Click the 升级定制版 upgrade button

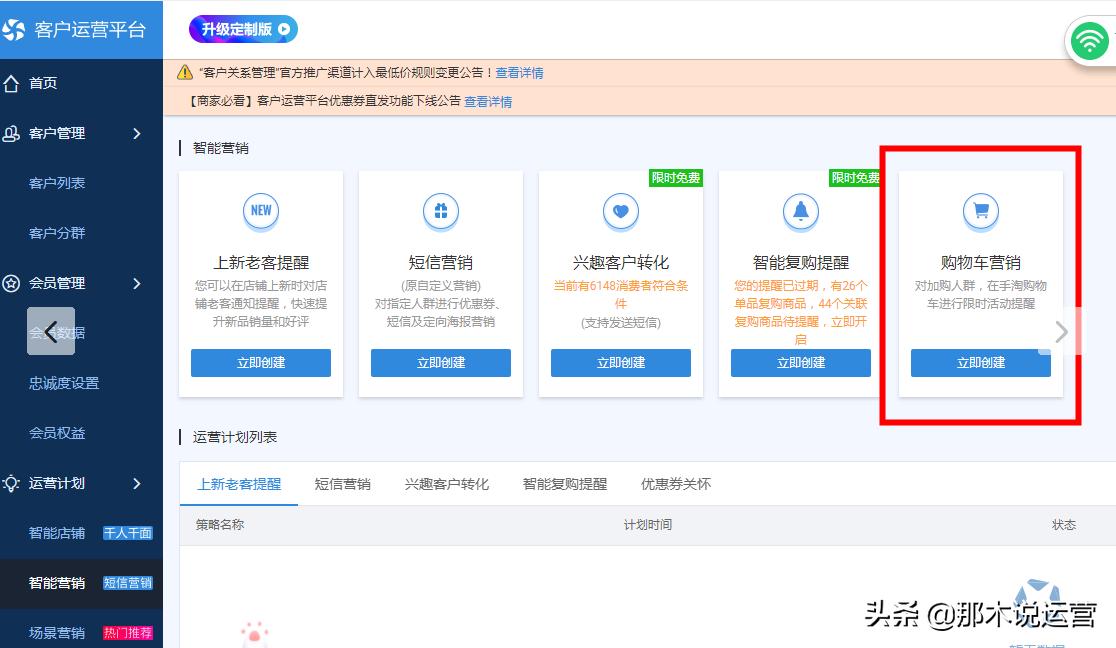[242, 29]
